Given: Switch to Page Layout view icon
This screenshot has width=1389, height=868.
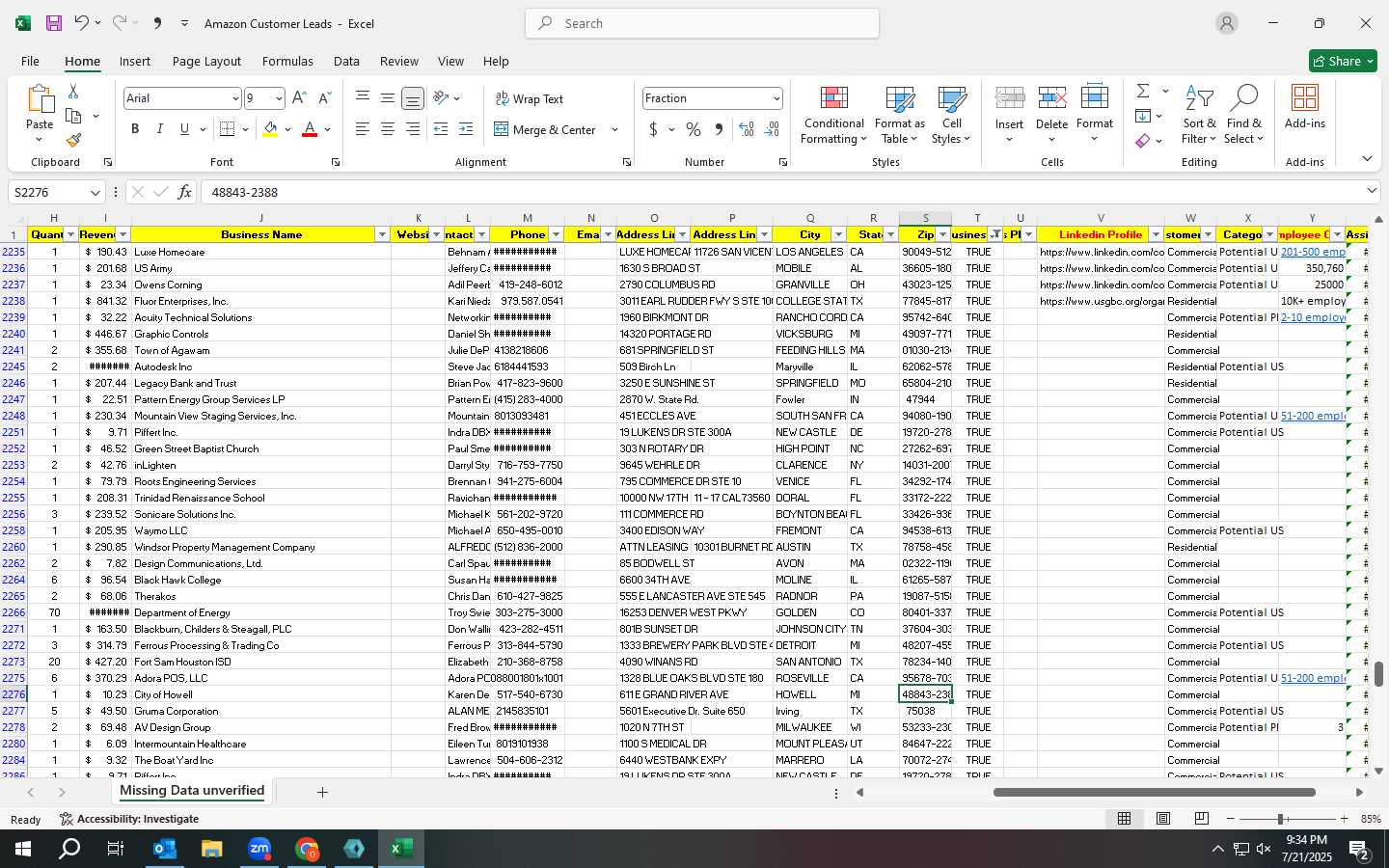Looking at the screenshot, I should coord(1163,819).
